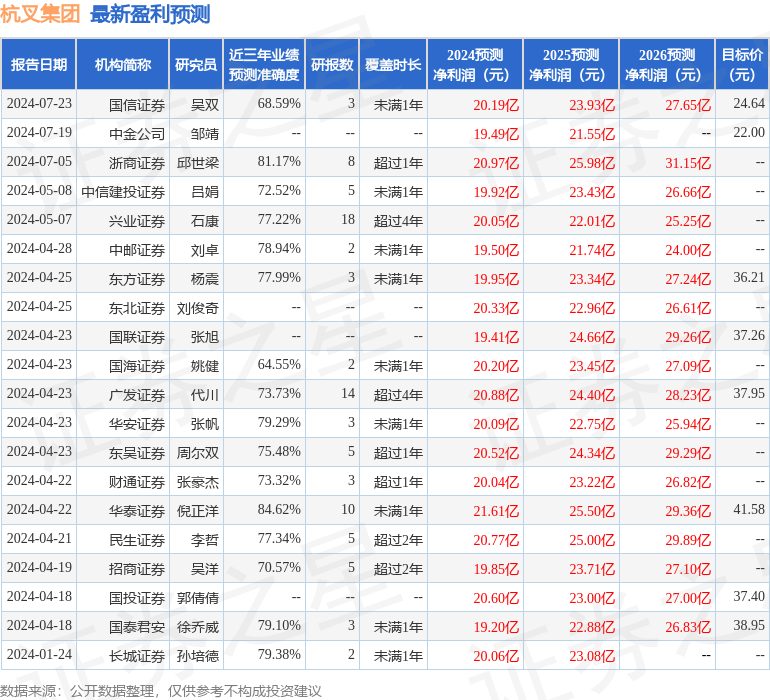
Task: Click report count 18 for 兴业证券
Action: [348, 219]
